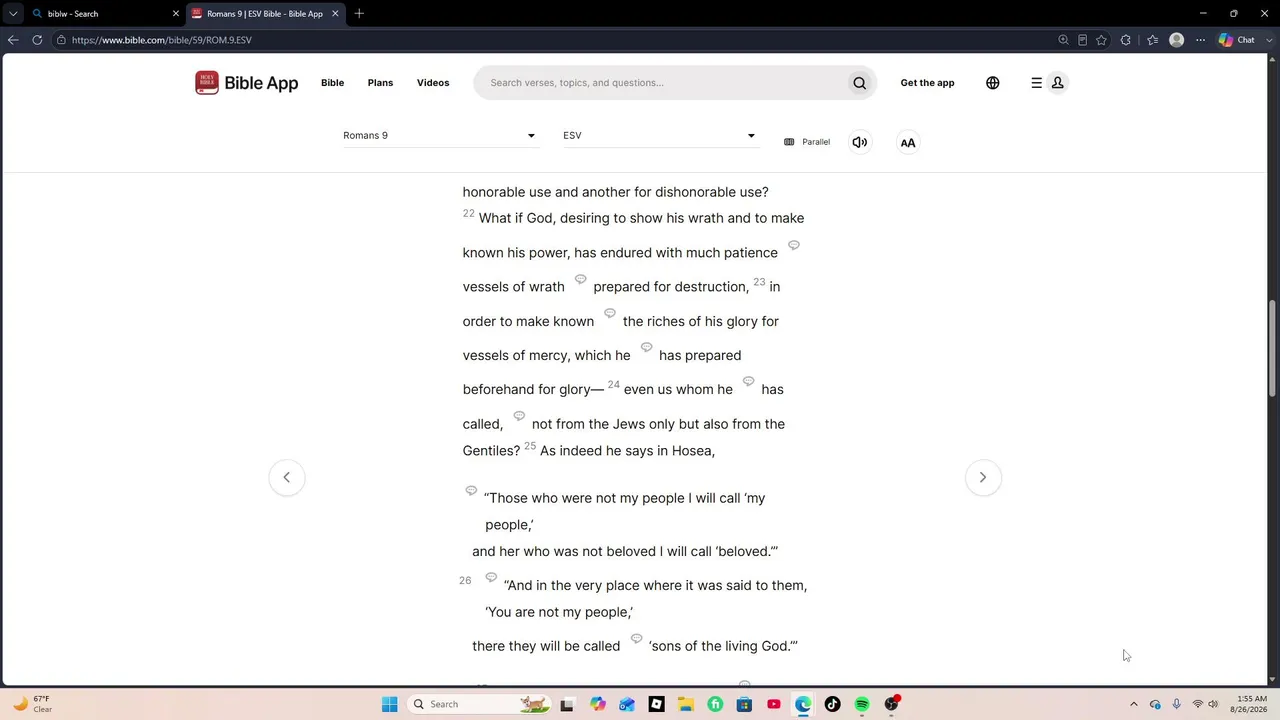Image resolution: width=1280 pixels, height=720 pixels.
Task: Expand the ESV version dropdown
Action: [x=660, y=136]
